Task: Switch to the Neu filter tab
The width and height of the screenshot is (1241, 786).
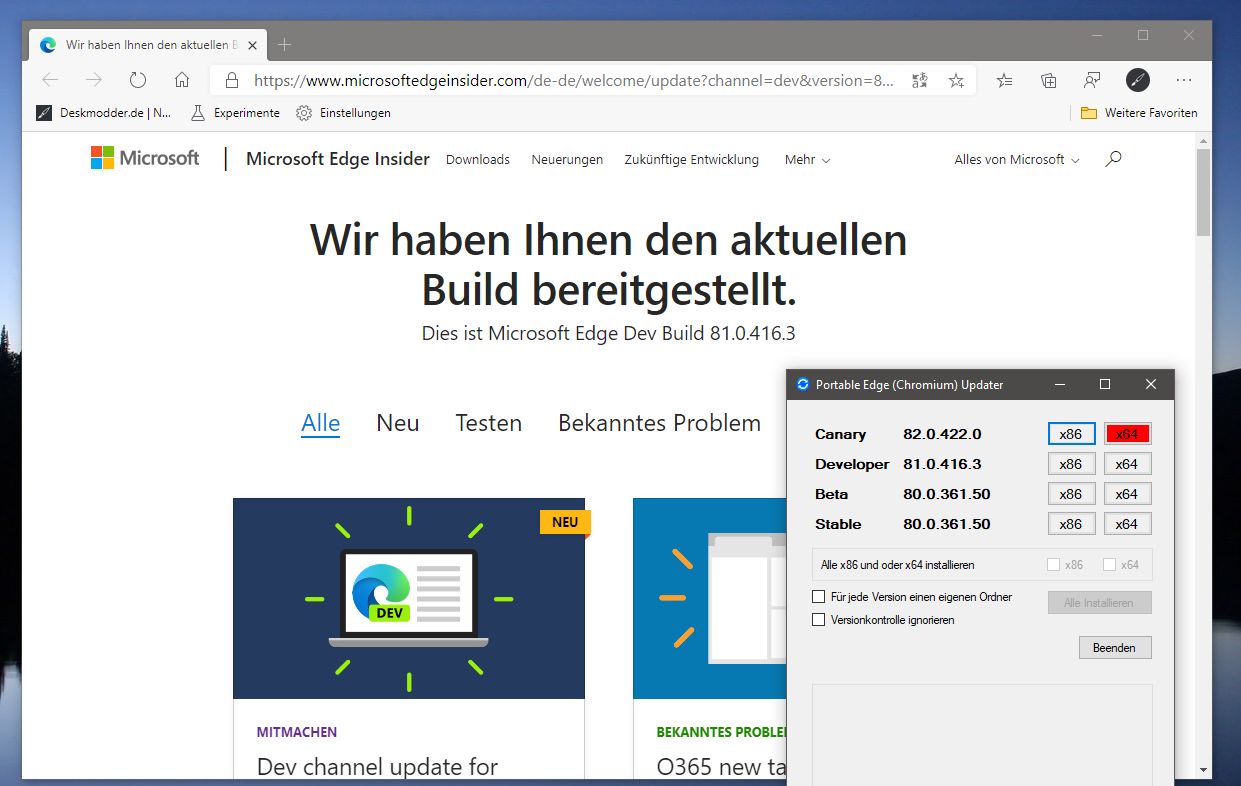Action: point(398,423)
